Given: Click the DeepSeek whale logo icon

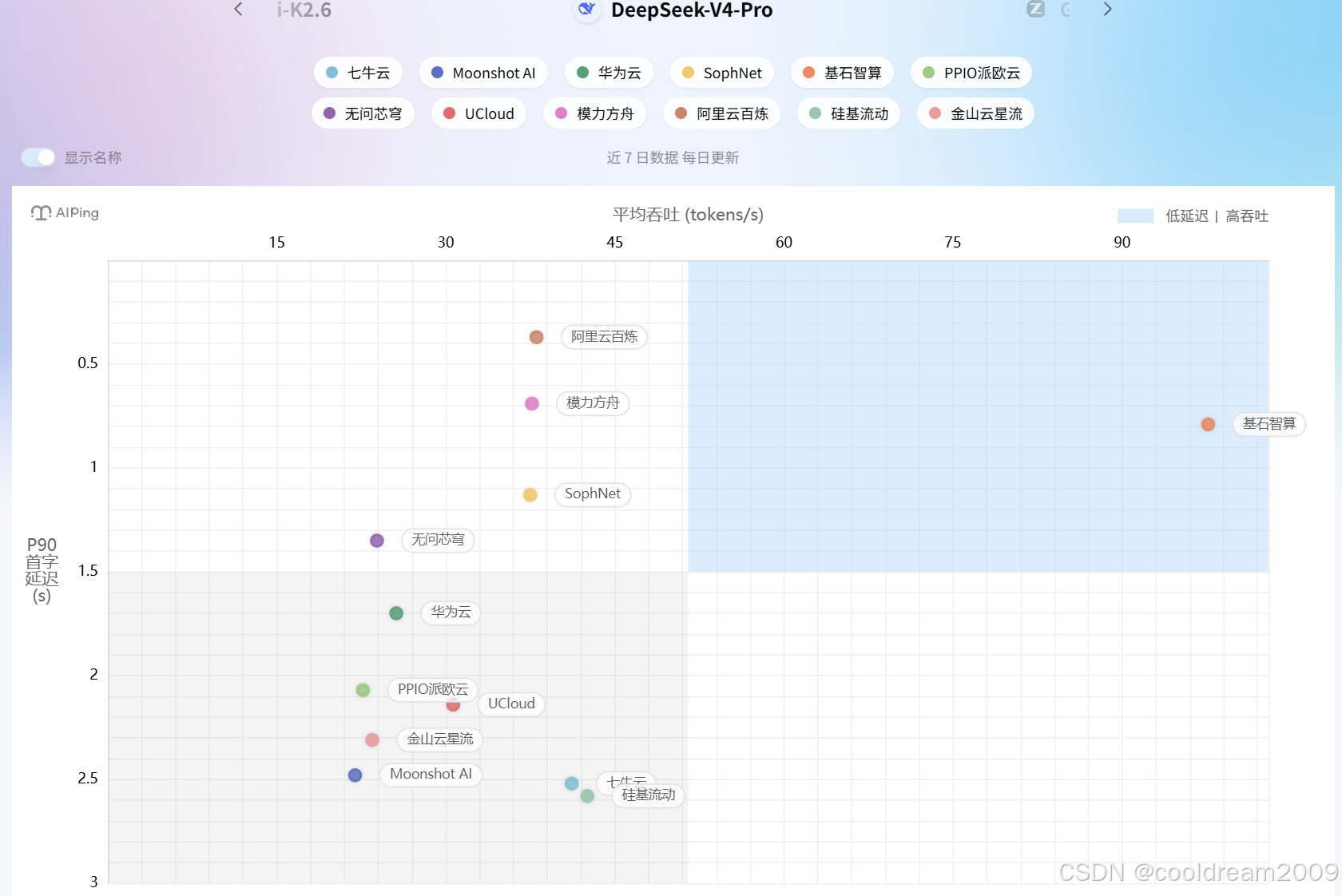Looking at the screenshot, I should 587,10.
